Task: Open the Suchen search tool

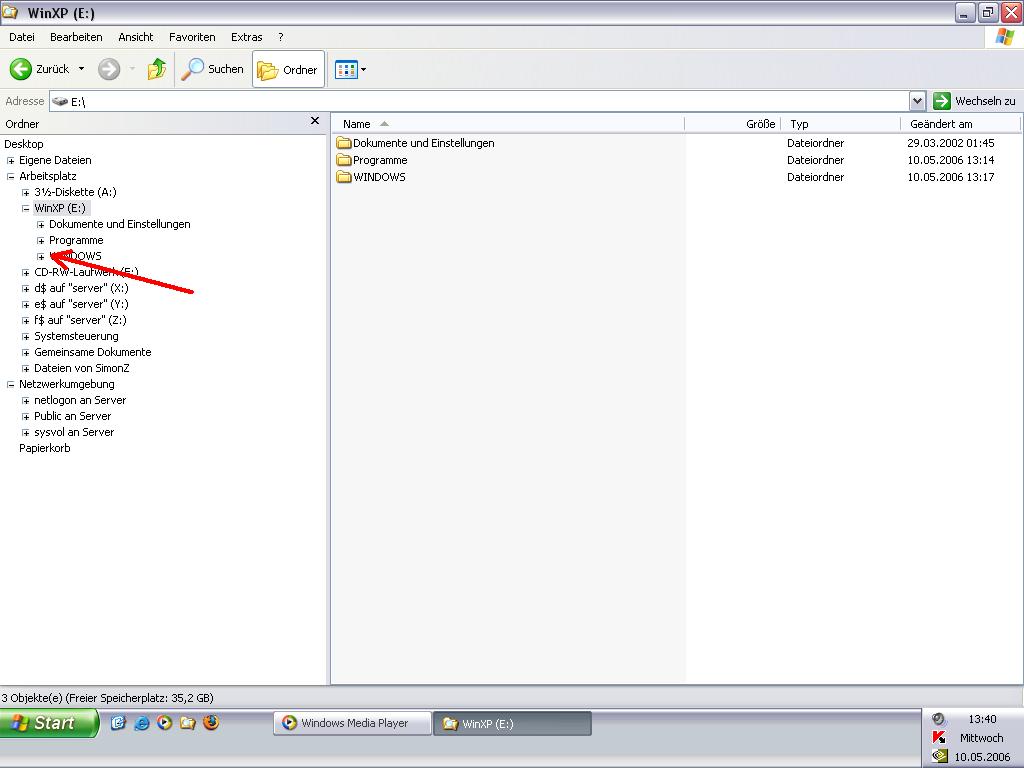Action: (212, 69)
